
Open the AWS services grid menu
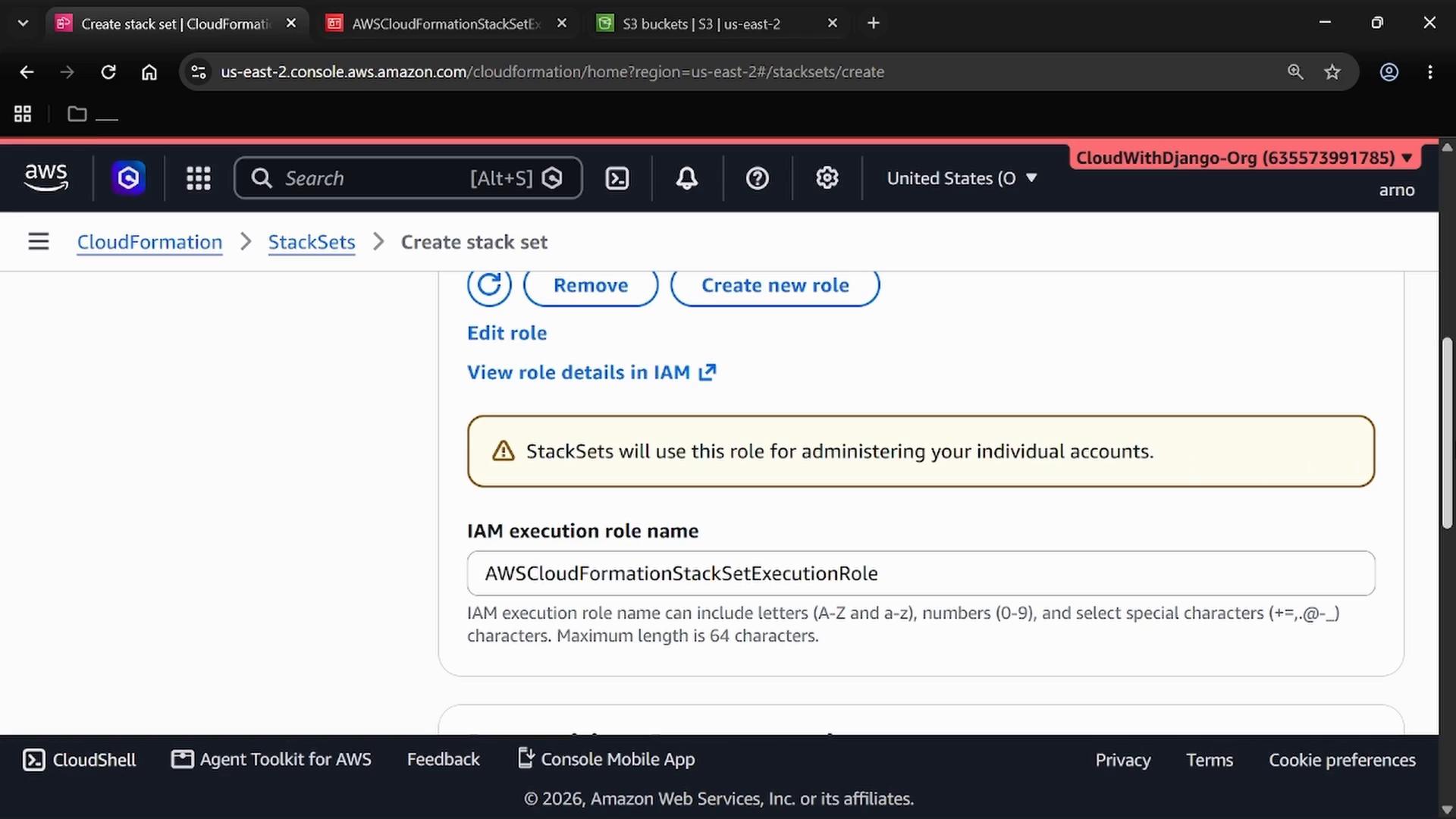point(199,178)
